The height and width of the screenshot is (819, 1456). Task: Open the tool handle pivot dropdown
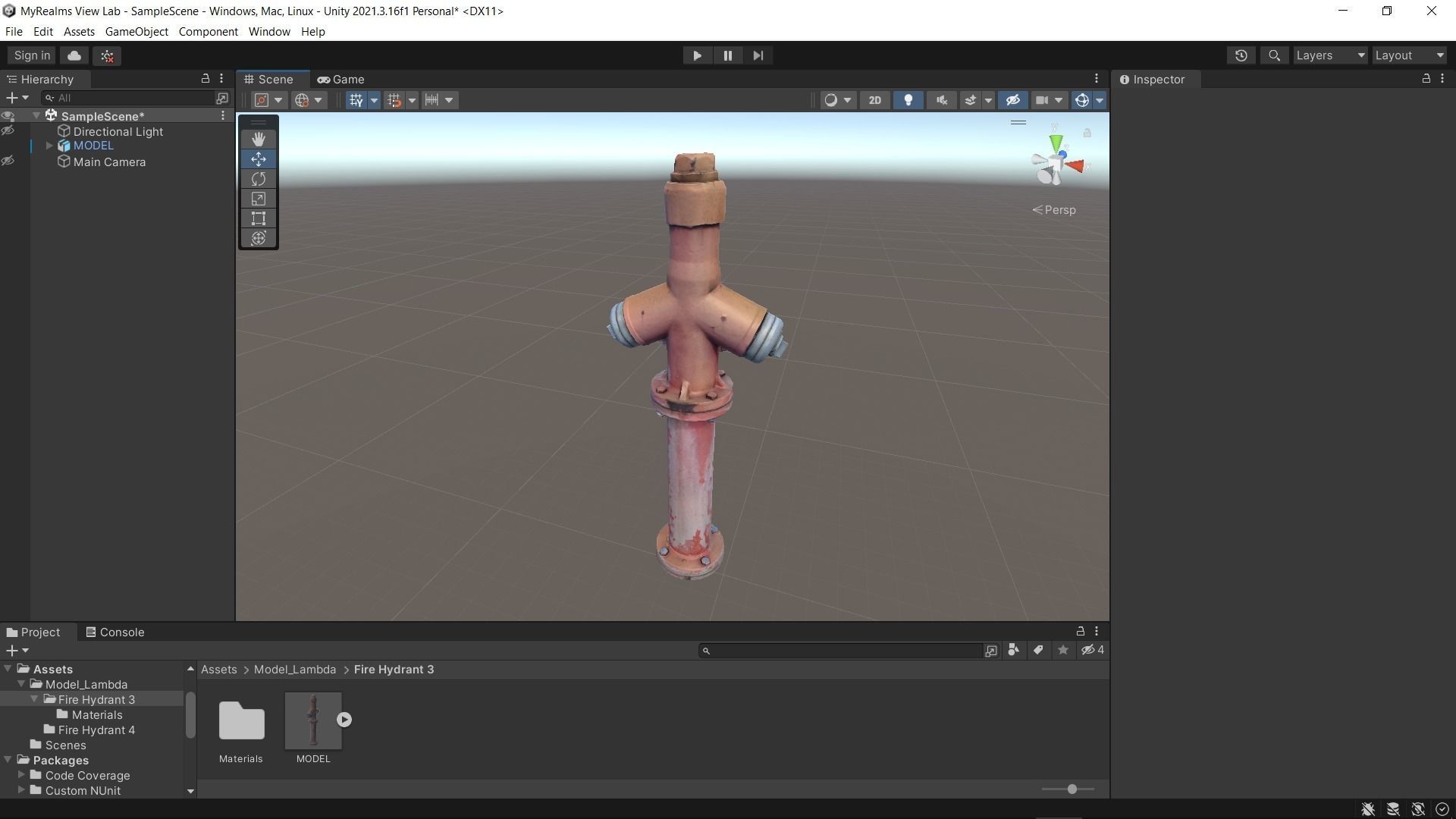[269, 100]
